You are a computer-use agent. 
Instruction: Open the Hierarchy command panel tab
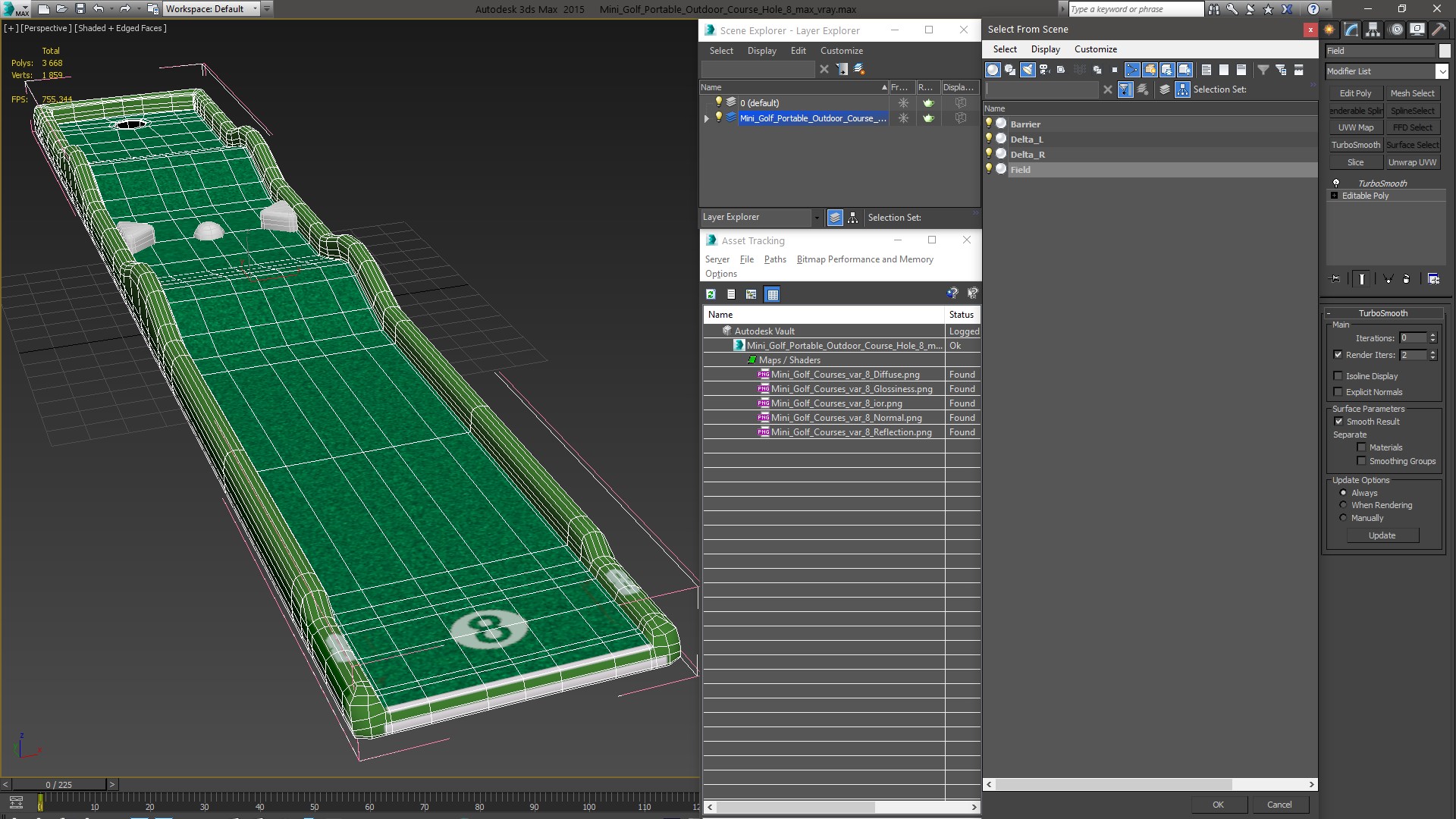1373,30
